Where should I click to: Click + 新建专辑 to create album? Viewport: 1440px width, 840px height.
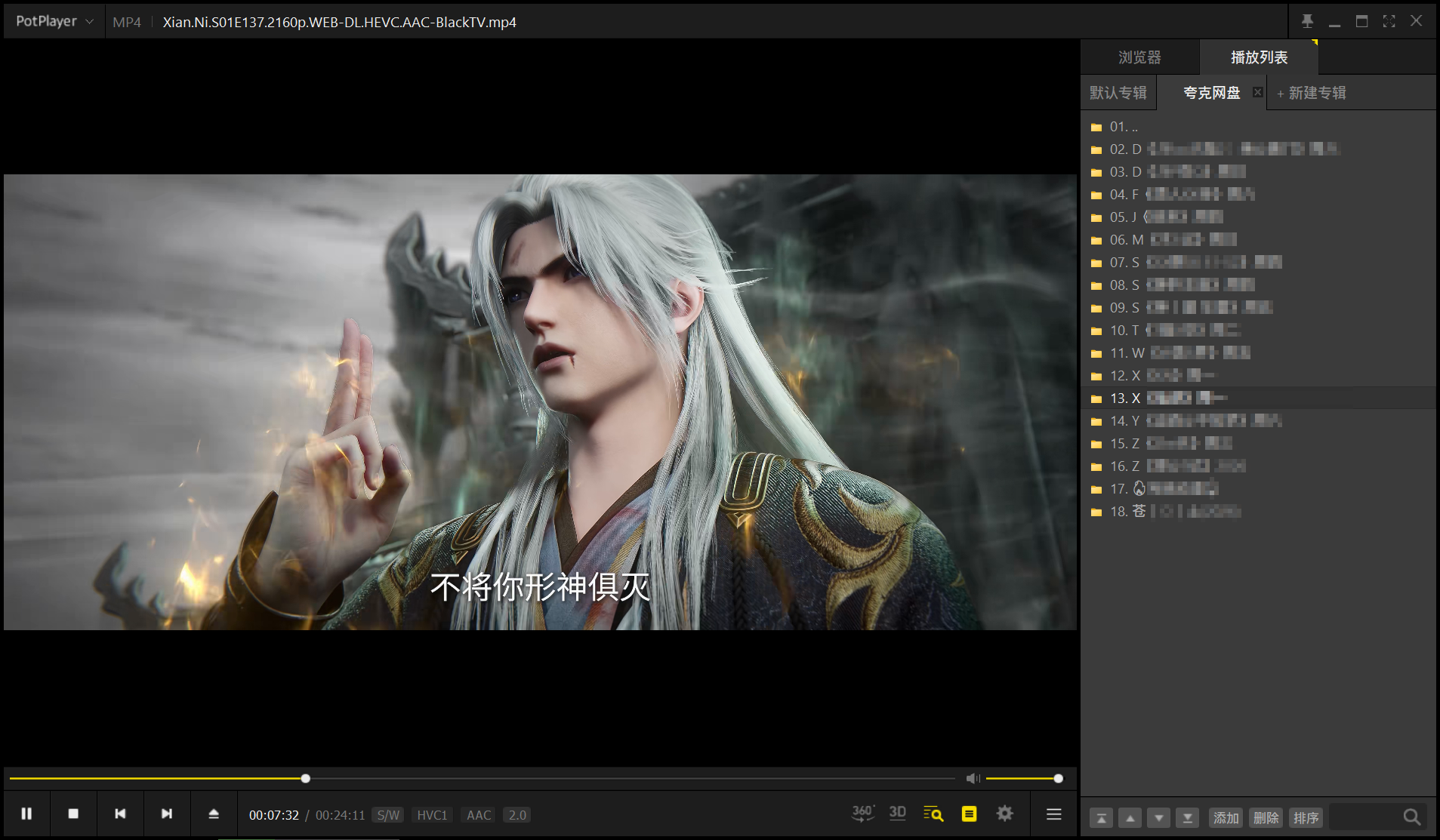[1311, 93]
